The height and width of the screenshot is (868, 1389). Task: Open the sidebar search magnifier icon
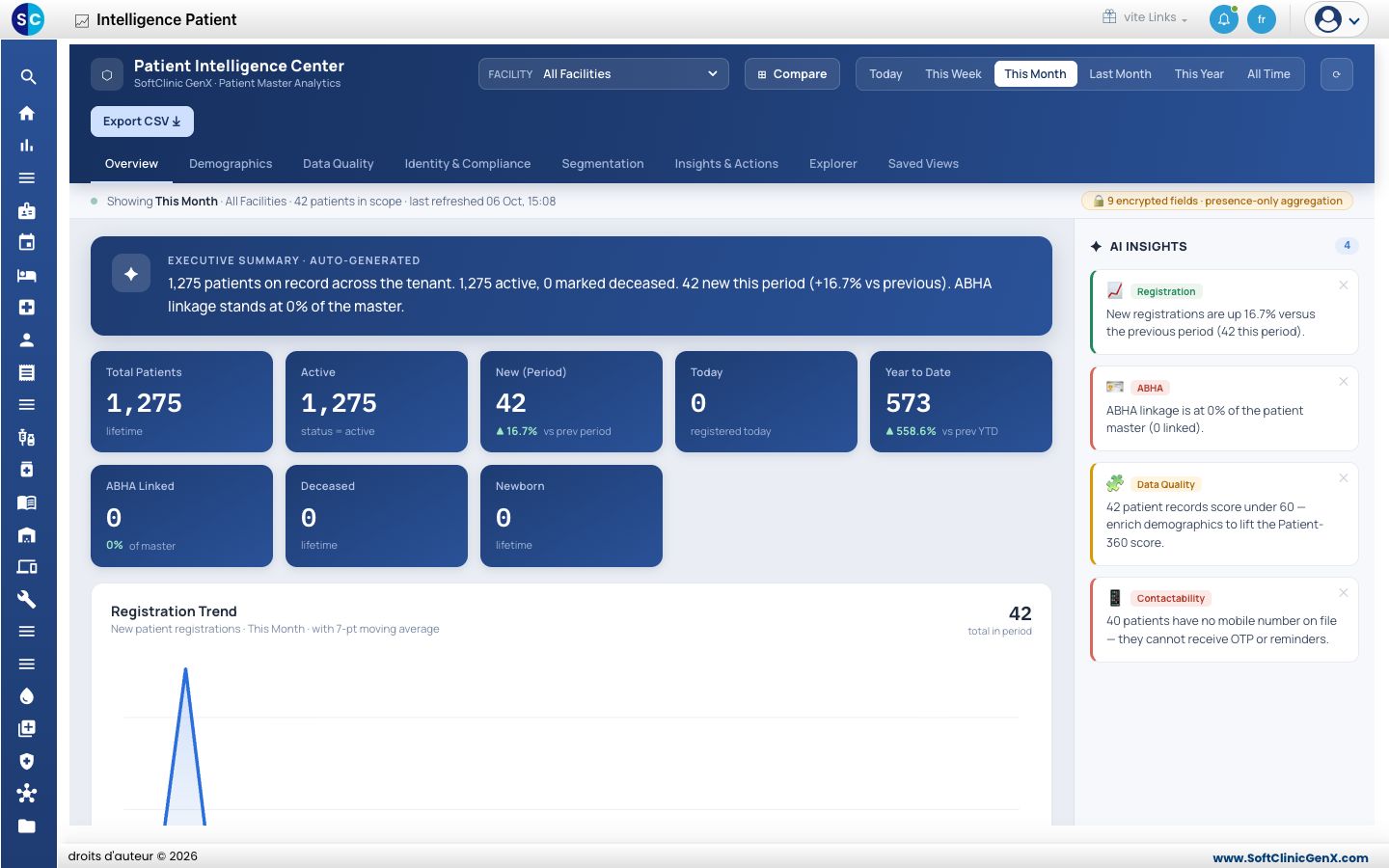coord(27,77)
